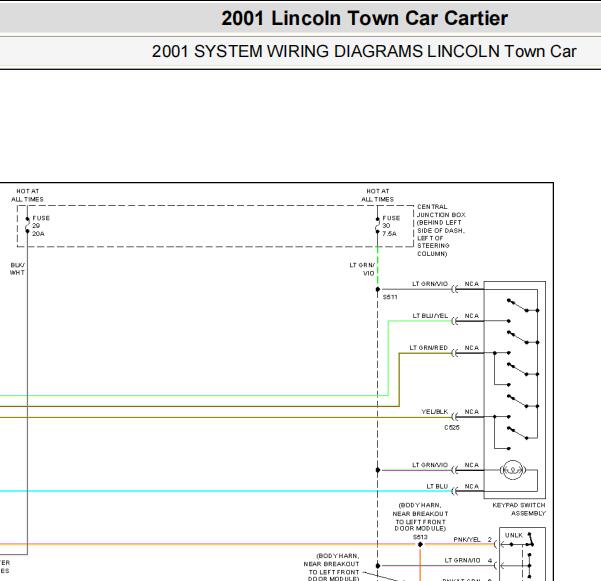The height and width of the screenshot is (581, 601).
Task: Click the LT GRN/RED wire label
Action: tap(428, 347)
